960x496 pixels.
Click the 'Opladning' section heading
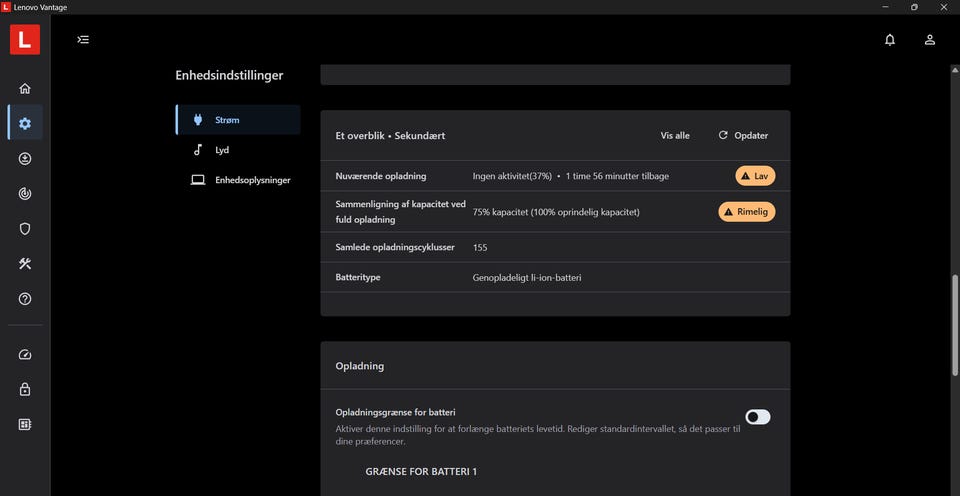point(360,366)
